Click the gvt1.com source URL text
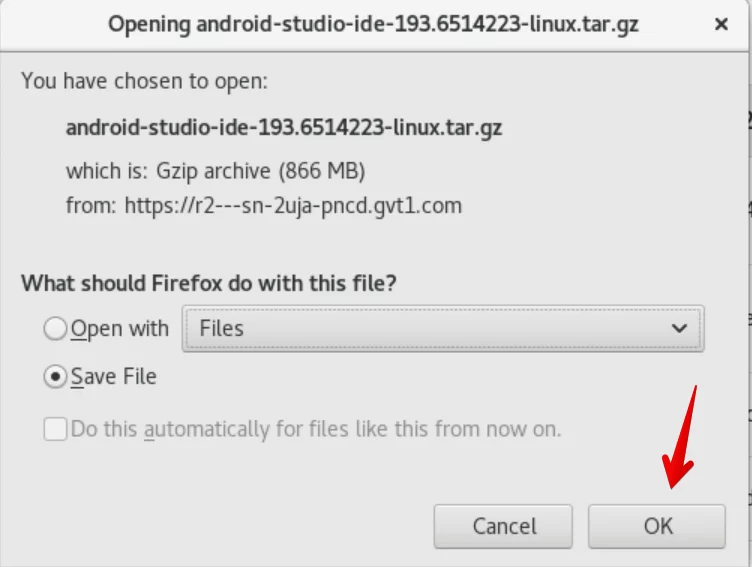The image size is (752, 567). click(293, 206)
